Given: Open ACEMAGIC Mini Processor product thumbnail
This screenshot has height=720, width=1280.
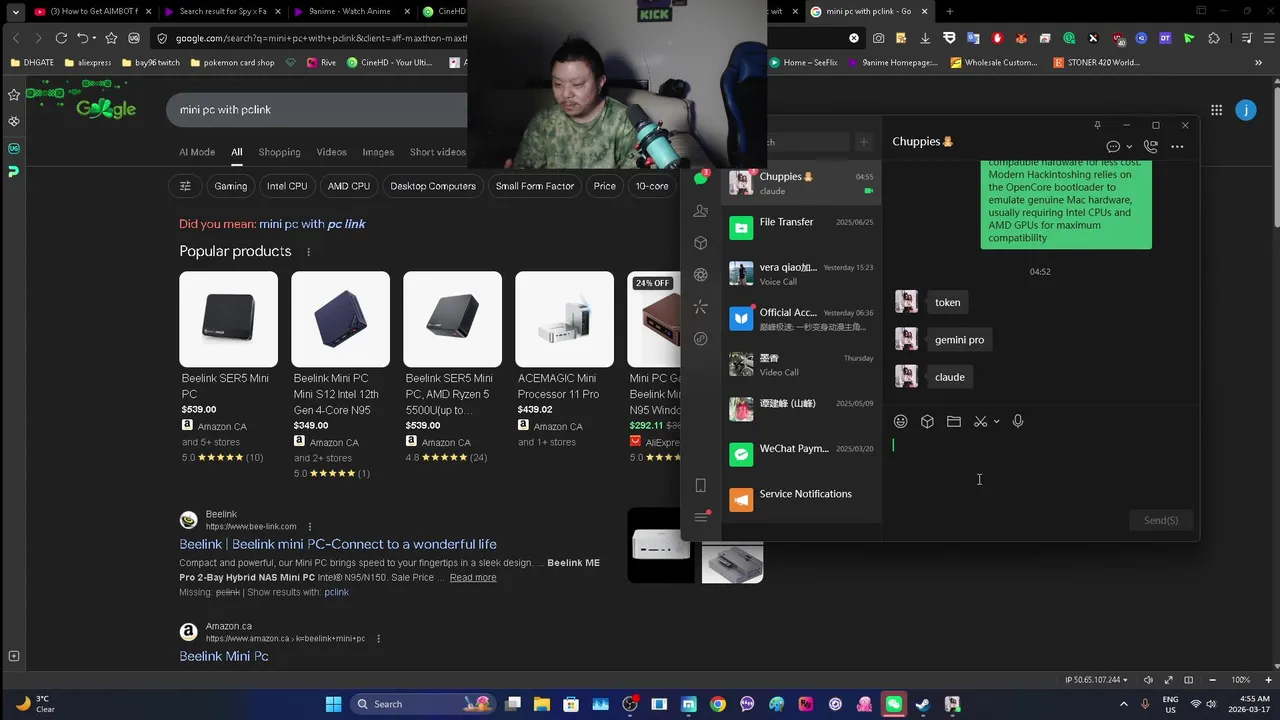Looking at the screenshot, I should 564,319.
